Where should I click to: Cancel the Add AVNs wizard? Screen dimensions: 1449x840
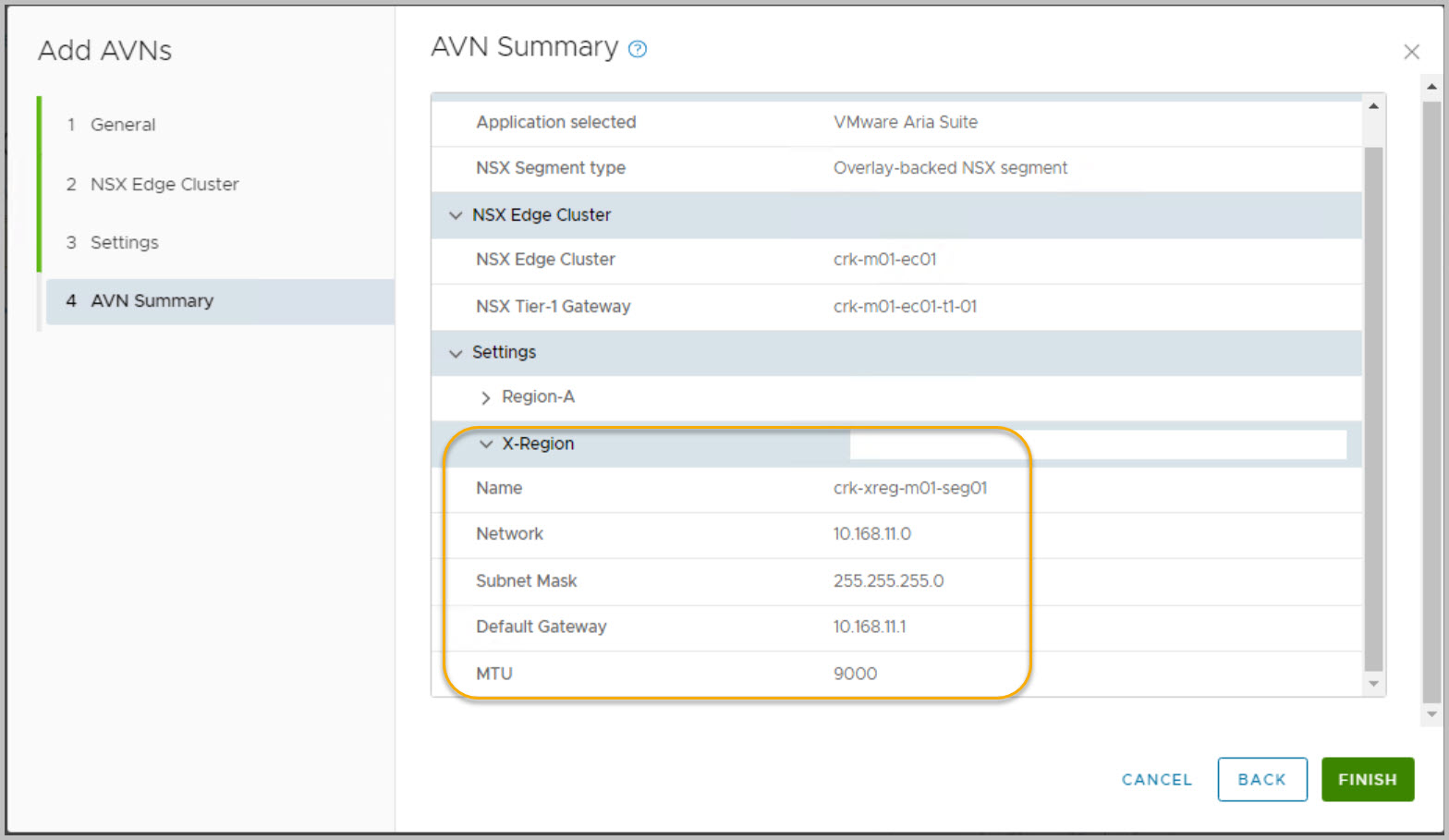pos(1156,779)
